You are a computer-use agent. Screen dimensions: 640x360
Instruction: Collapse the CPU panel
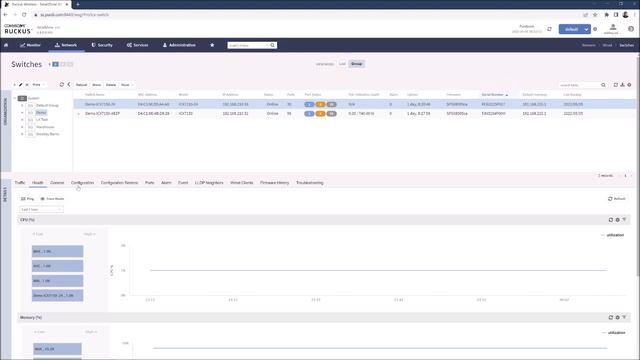point(624,220)
